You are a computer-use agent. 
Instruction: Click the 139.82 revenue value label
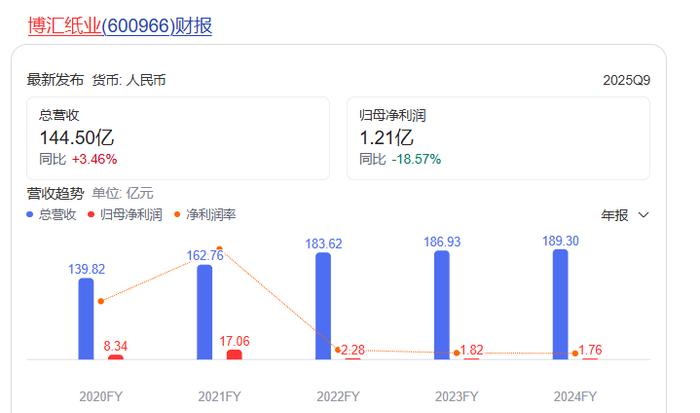[87, 269]
